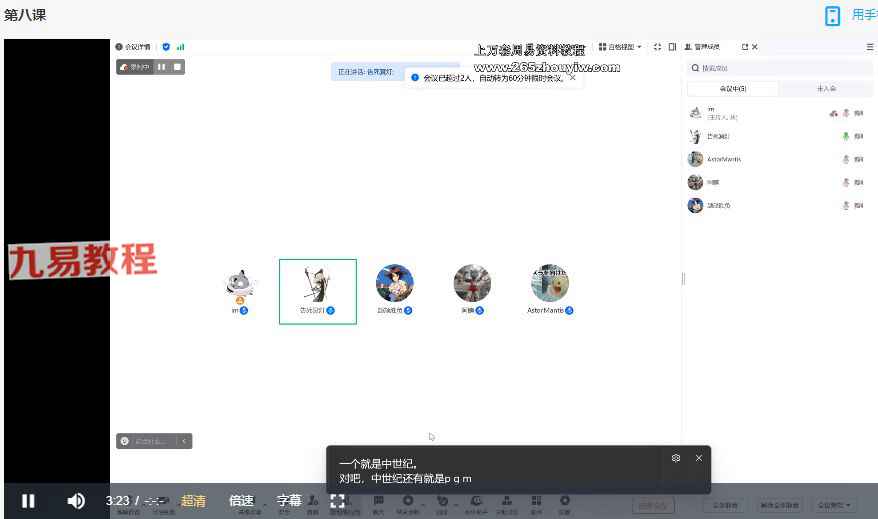
Task: Select the AsterMantis participant avatar
Action: coord(549,284)
